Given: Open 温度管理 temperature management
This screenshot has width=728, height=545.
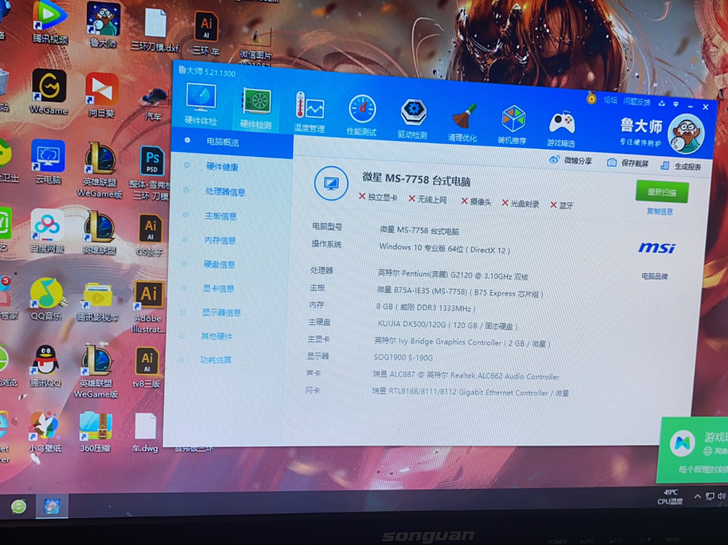Looking at the screenshot, I should click(310, 111).
